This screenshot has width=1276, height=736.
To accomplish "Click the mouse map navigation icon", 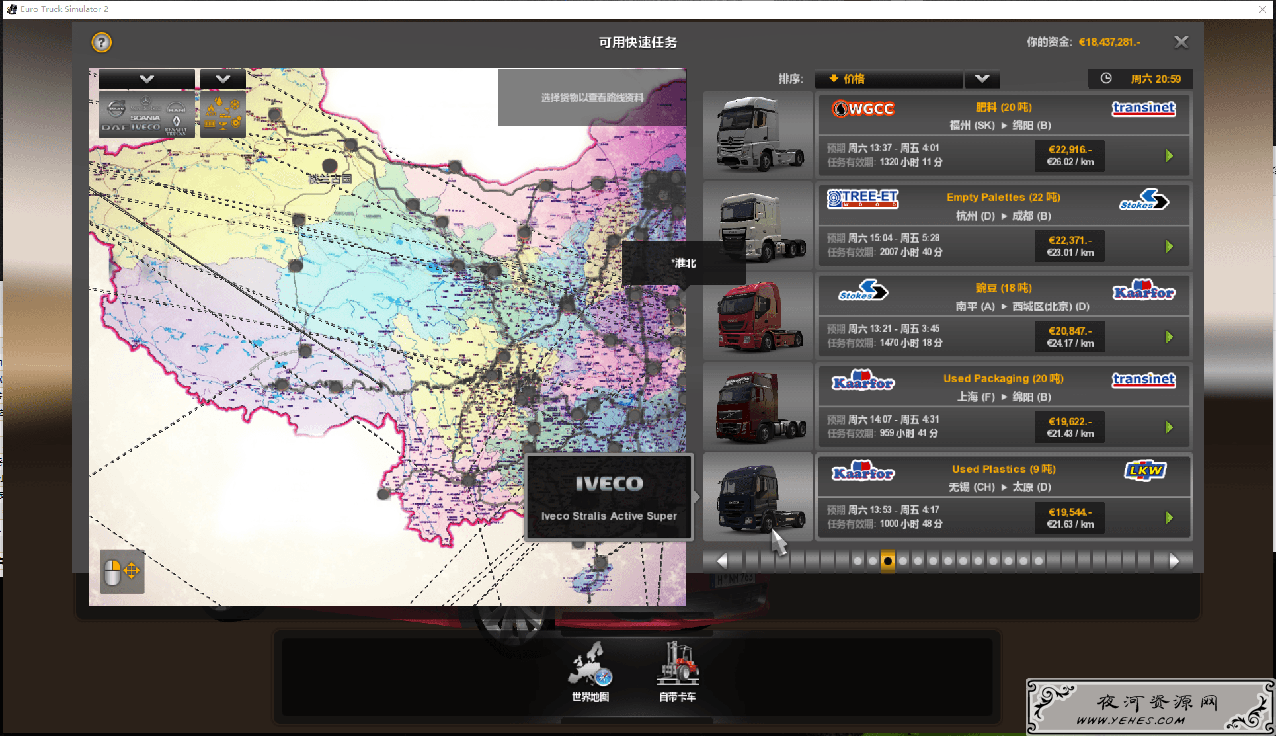I will coord(122,572).
